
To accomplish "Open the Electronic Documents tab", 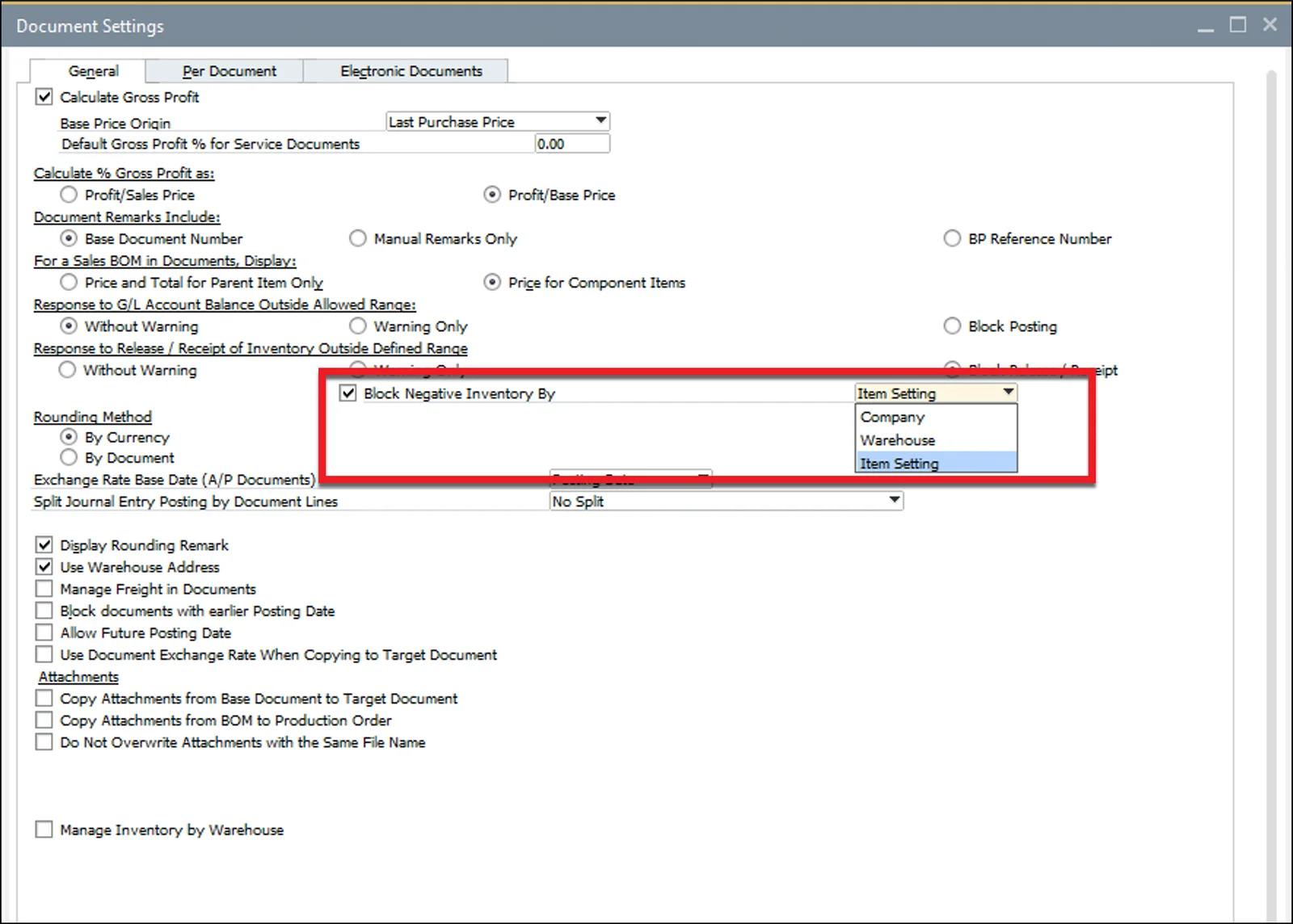I will (406, 71).
